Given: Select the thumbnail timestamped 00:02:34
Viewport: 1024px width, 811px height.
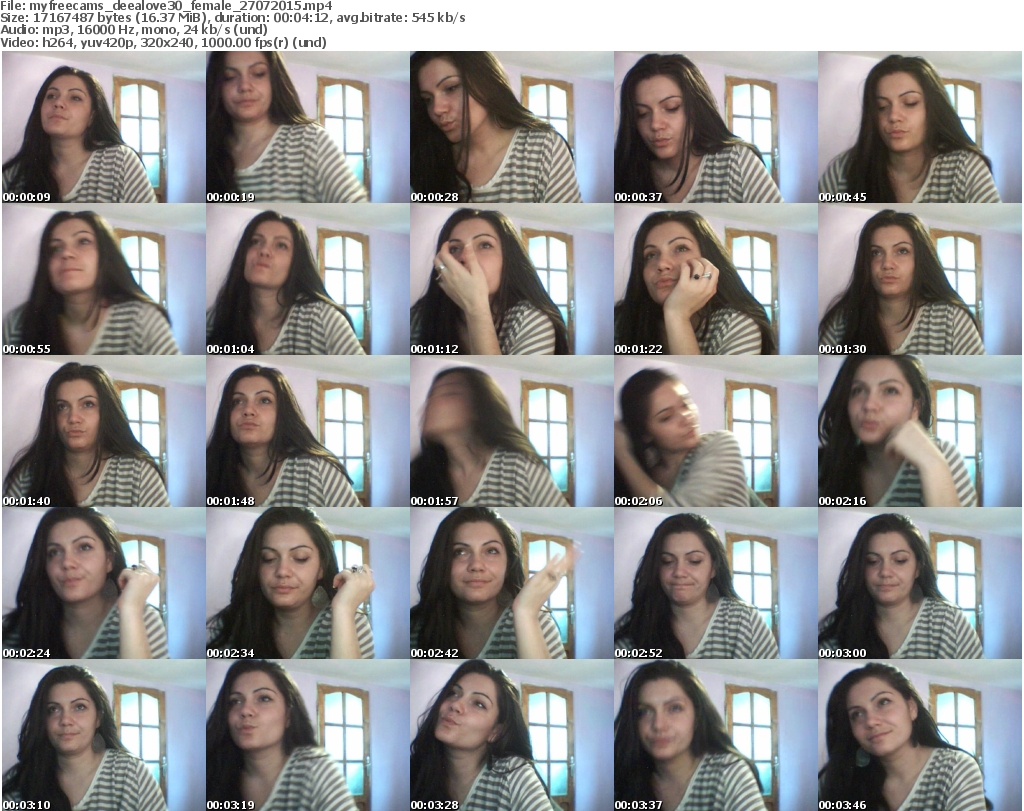Looking at the screenshot, I should point(308,583).
